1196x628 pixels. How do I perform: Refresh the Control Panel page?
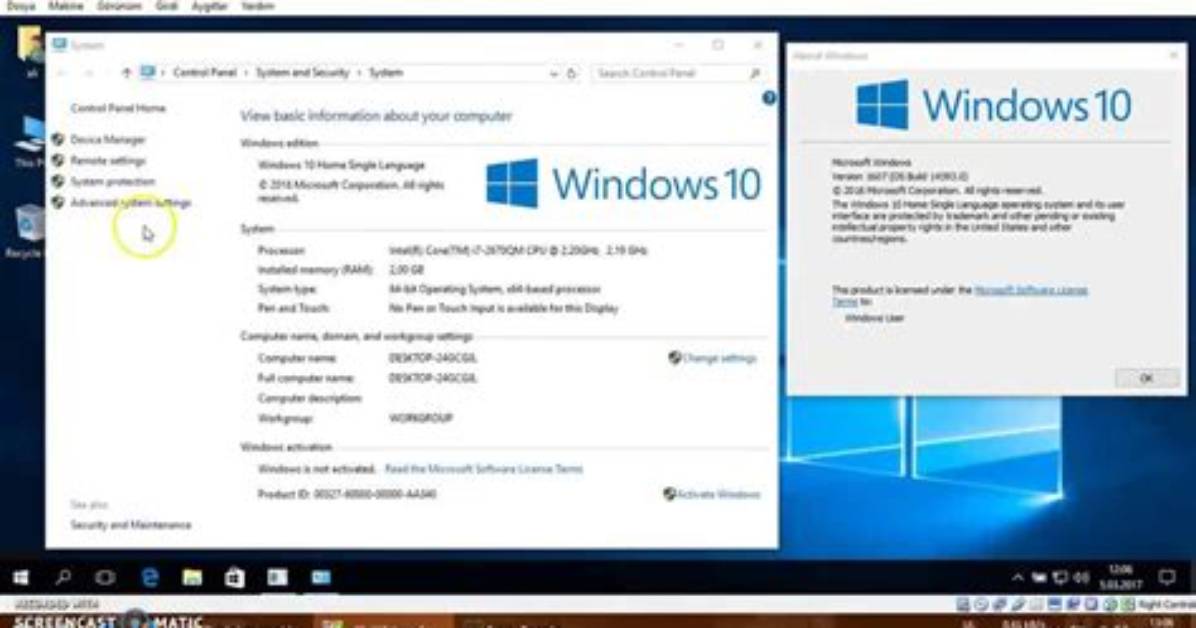tap(571, 74)
